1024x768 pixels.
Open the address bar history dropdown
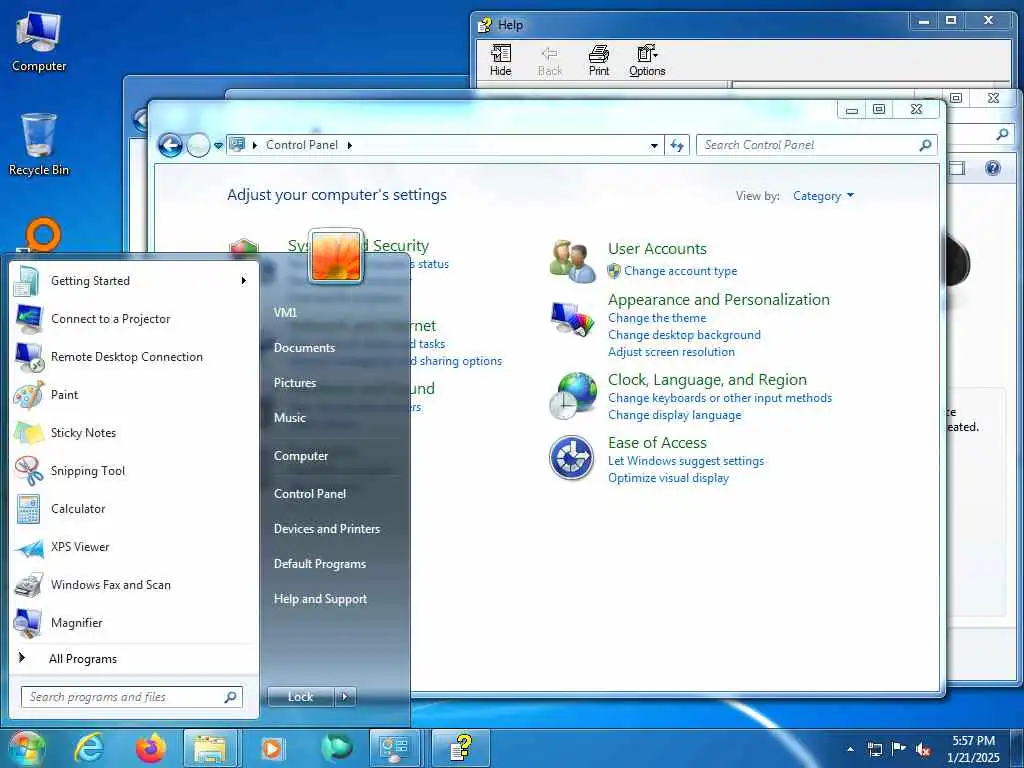tap(654, 146)
